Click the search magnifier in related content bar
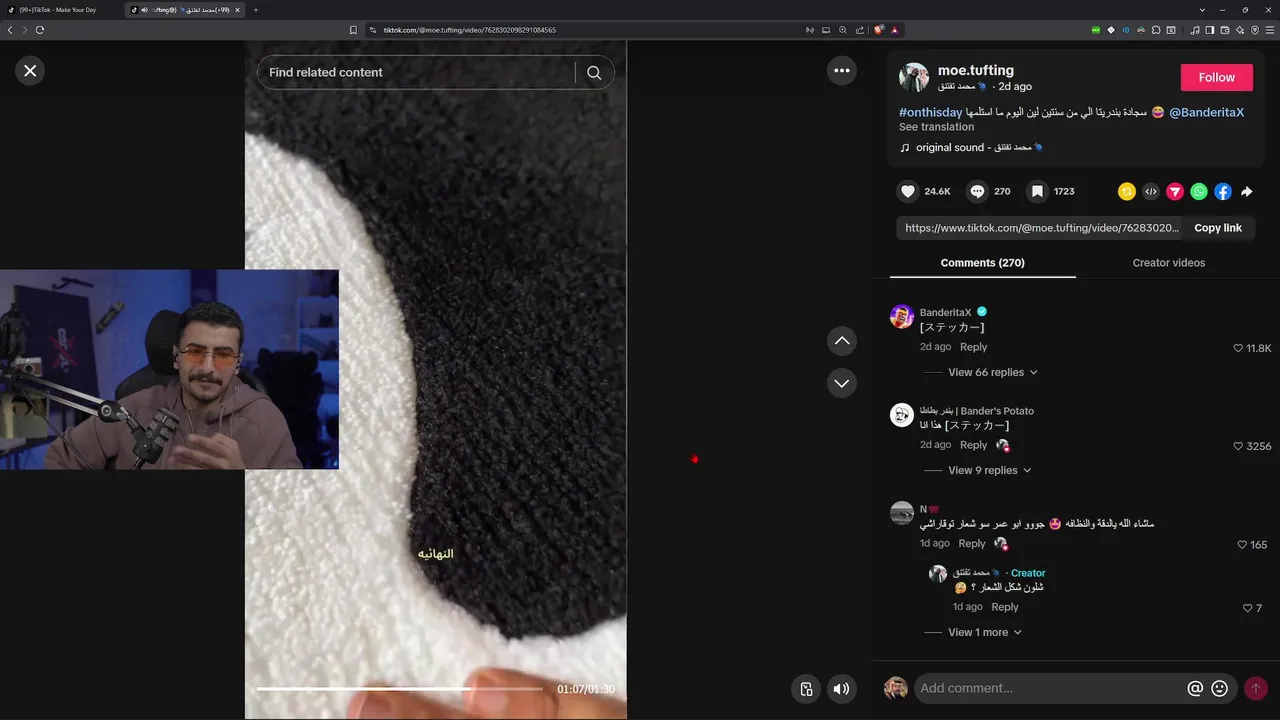 tap(594, 72)
